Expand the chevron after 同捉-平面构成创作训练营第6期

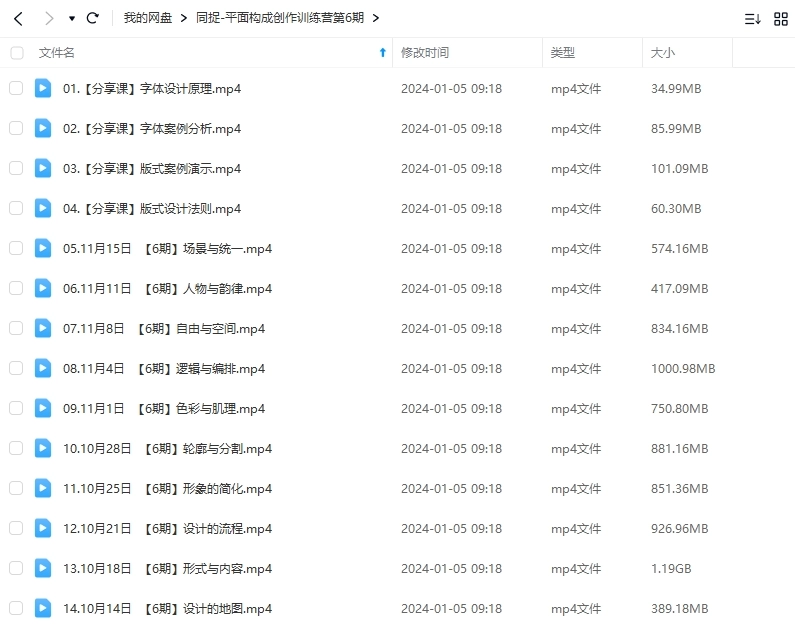pyautogui.click(x=374, y=18)
